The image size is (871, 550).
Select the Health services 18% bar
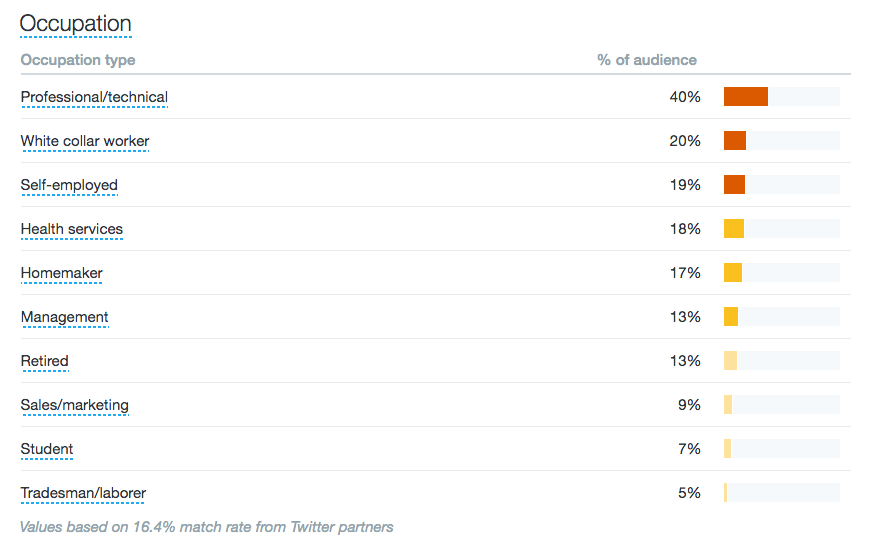[734, 229]
